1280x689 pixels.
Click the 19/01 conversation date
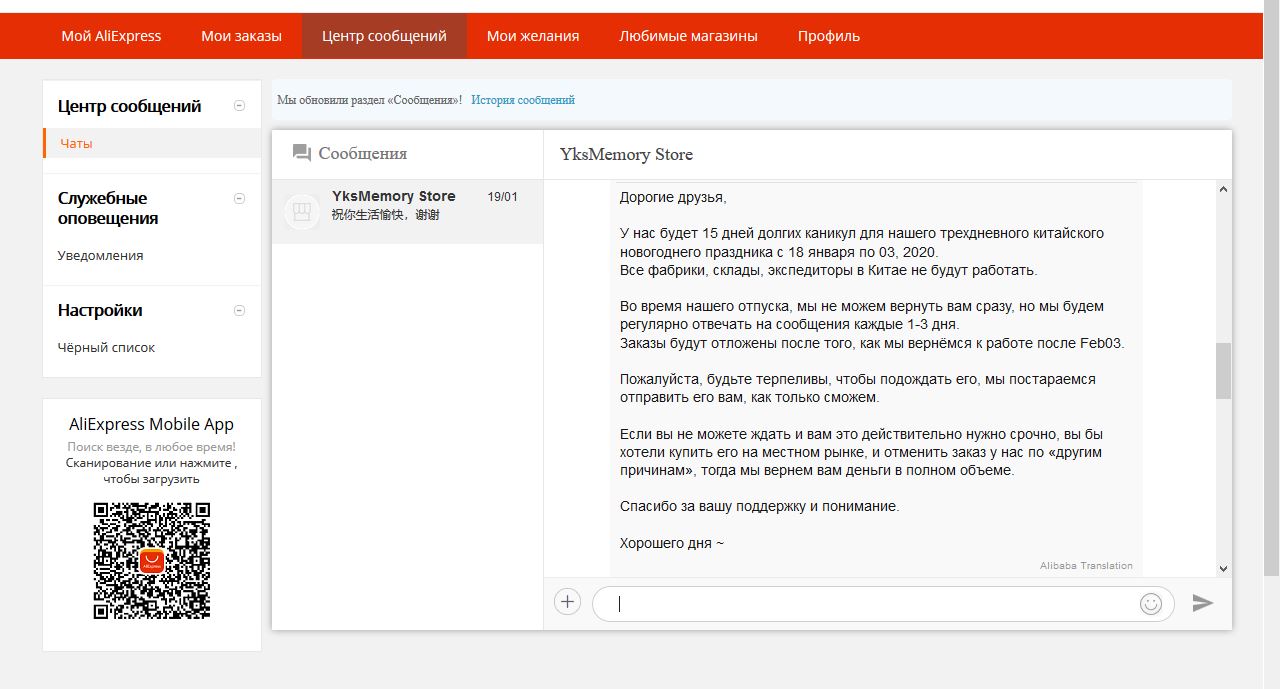coord(502,197)
